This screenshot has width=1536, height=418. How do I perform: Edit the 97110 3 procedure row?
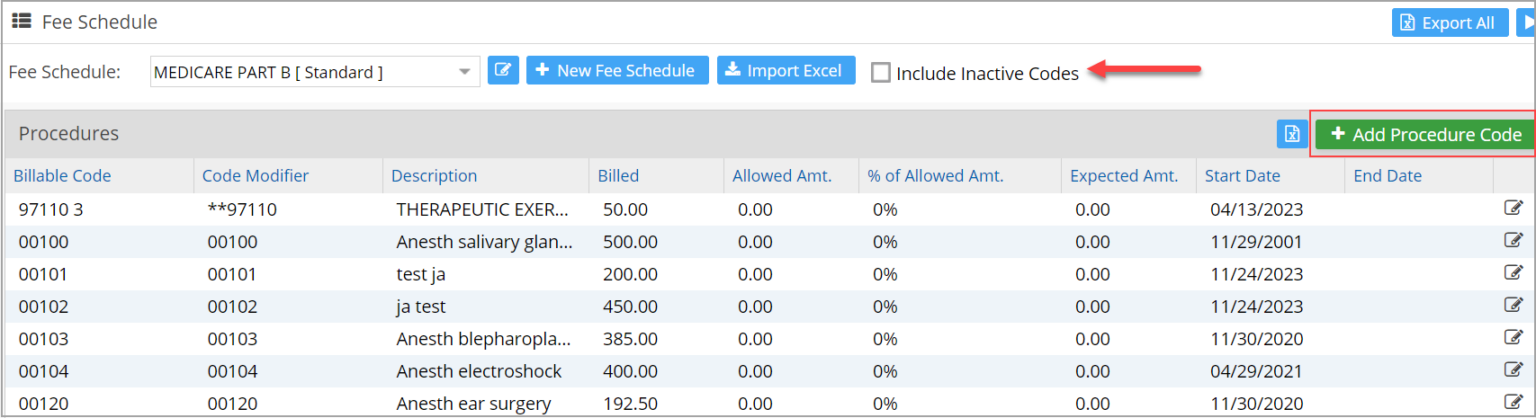[x=1513, y=209]
